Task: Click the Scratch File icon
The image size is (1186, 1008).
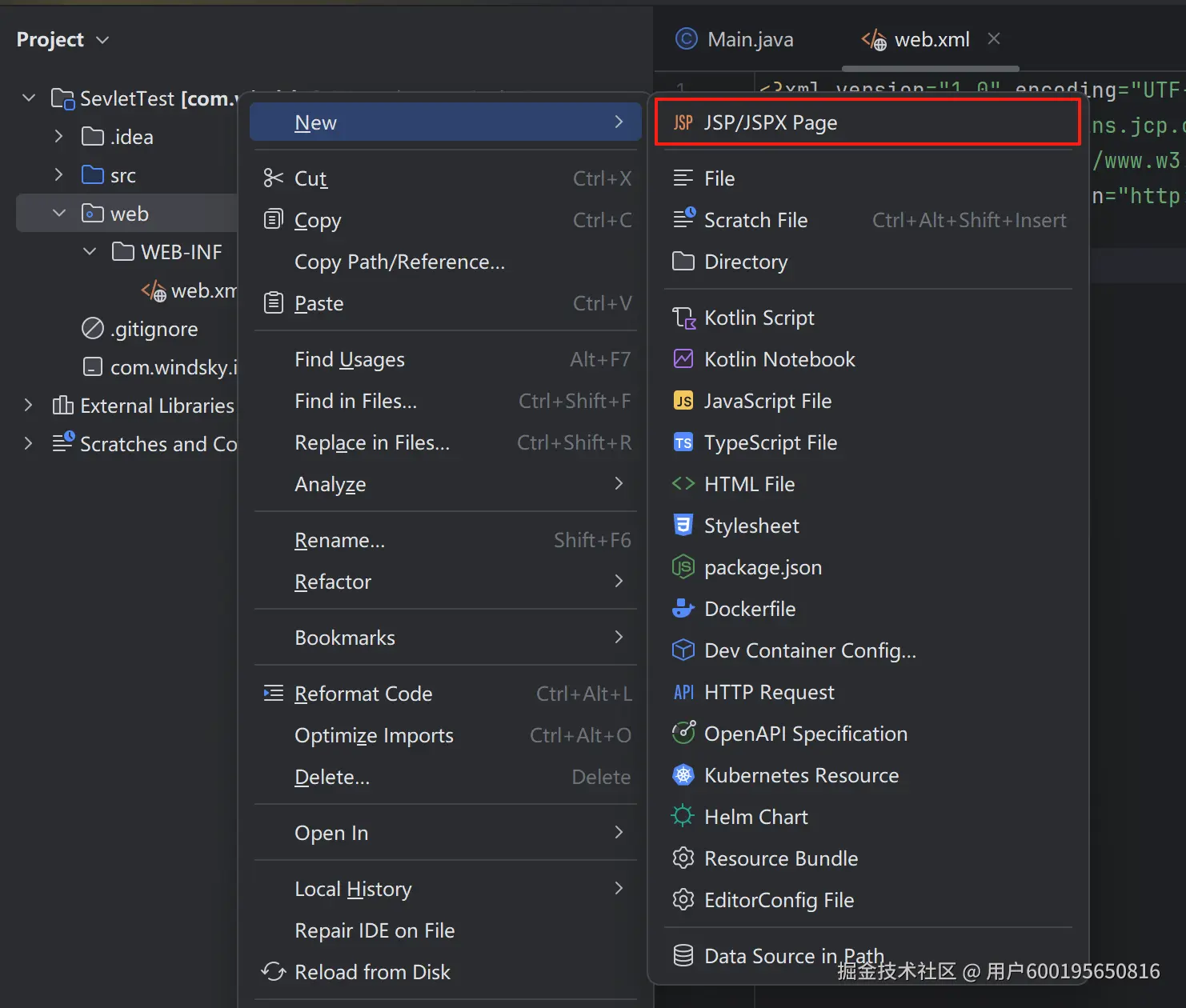Action: click(684, 219)
